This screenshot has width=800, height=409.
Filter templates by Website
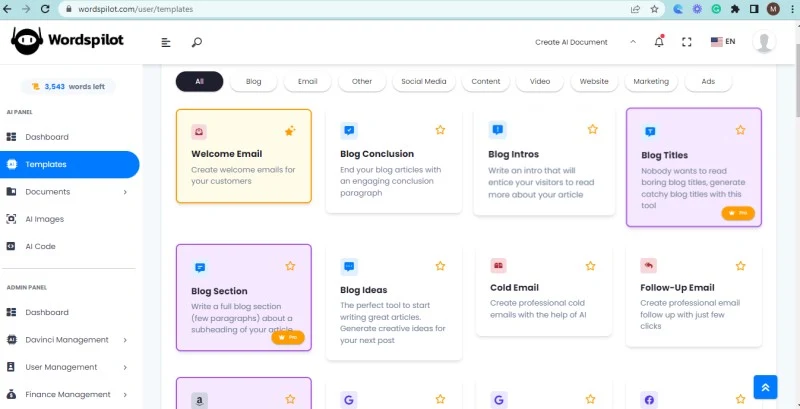tap(594, 82)
